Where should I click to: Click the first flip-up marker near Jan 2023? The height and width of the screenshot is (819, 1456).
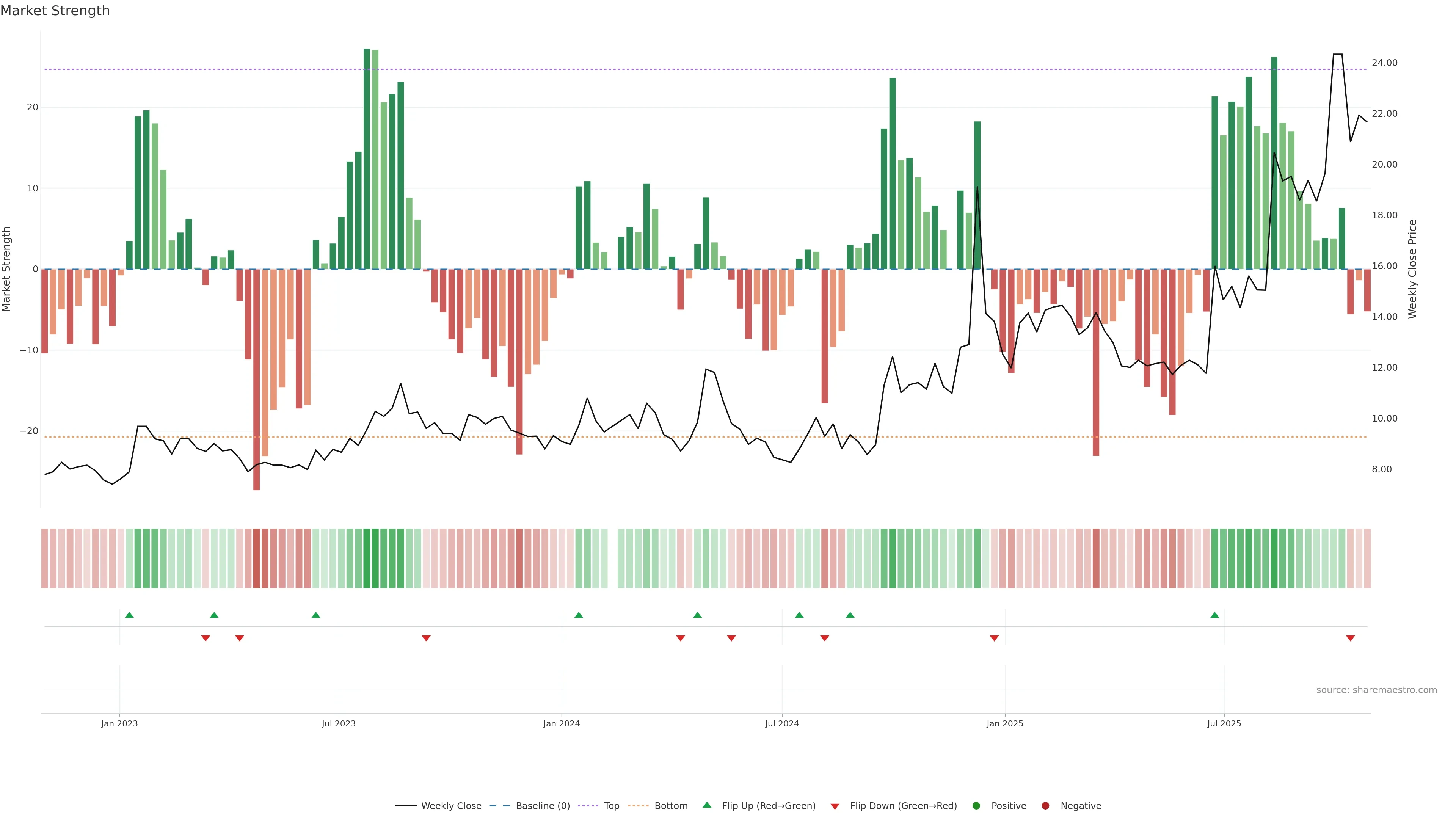[129, 615]
